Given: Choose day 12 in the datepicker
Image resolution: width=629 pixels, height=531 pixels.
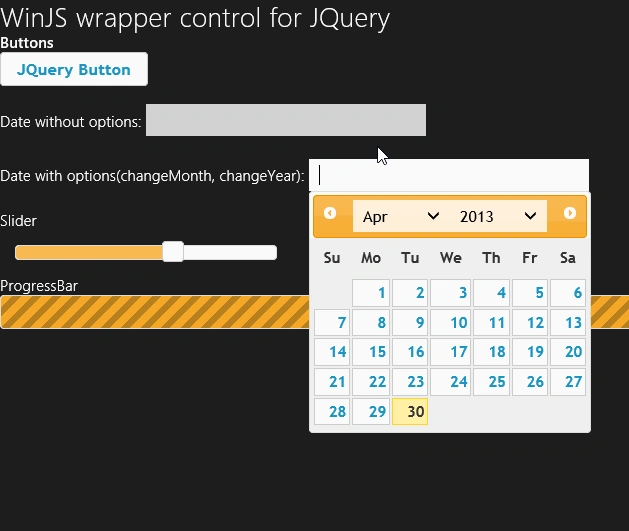Looking at the screenshot, I should point(530,322).
